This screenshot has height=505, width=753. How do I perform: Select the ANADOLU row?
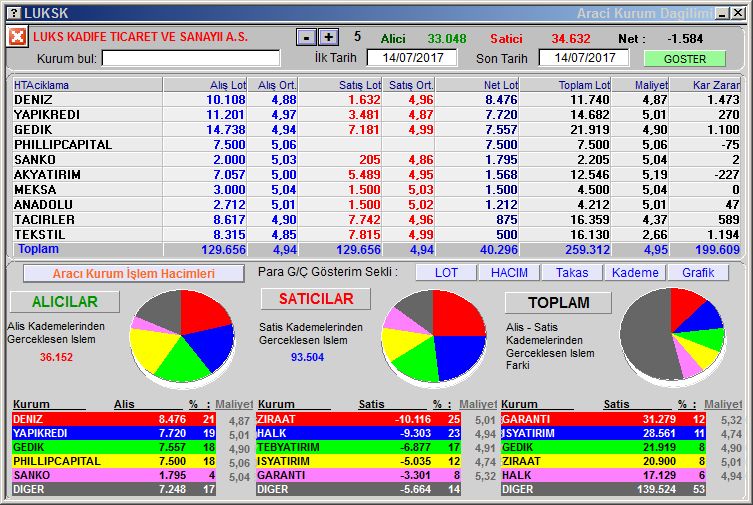tap(376, 204)
